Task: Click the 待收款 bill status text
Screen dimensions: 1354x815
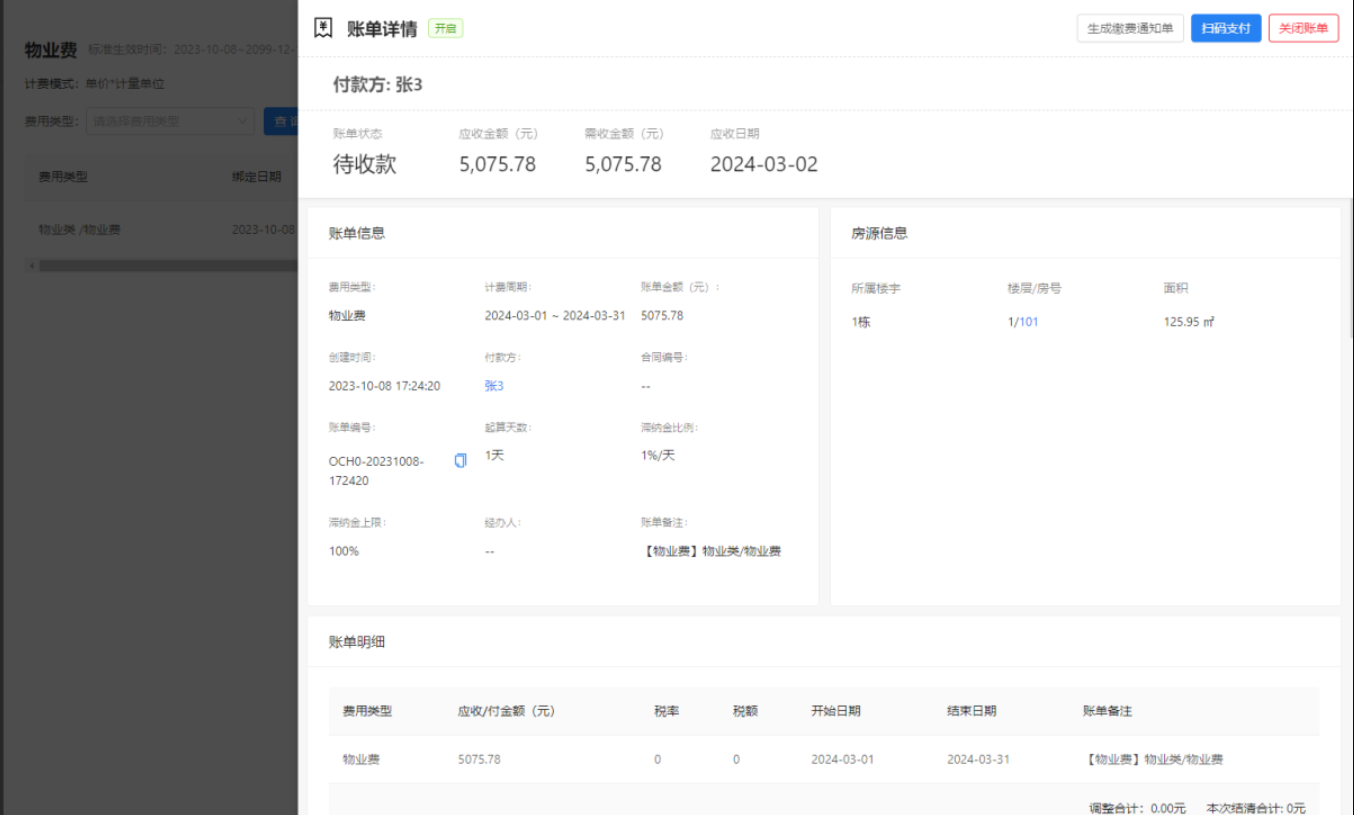Action: click(364, 165)
